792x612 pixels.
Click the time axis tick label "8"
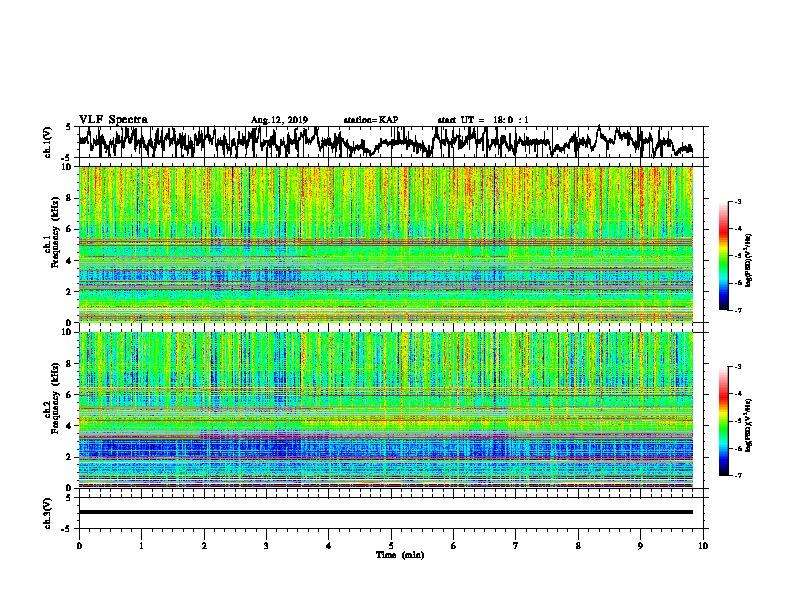(578, 546)
